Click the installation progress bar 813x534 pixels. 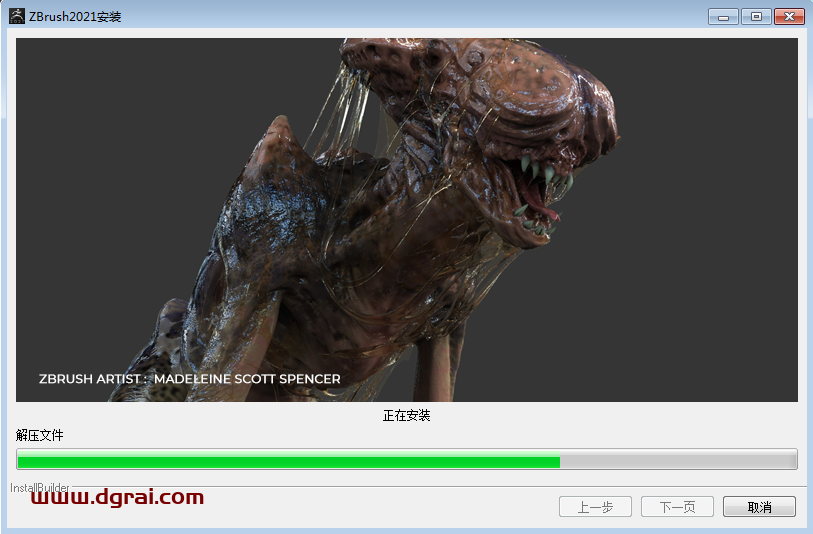tap(407, 459)
